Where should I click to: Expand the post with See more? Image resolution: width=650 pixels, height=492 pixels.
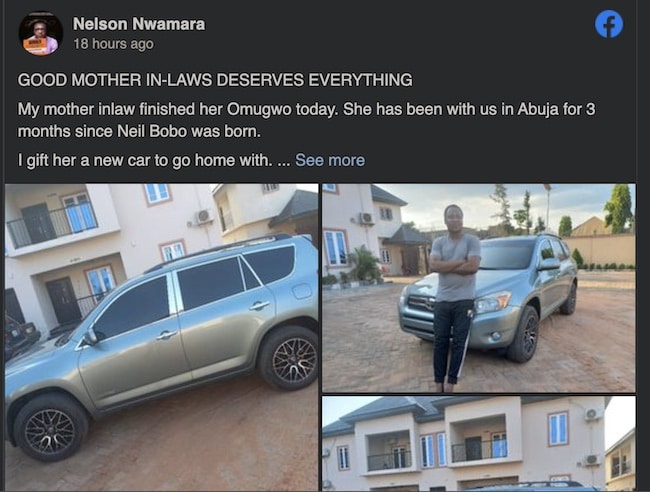click(330, 160)
